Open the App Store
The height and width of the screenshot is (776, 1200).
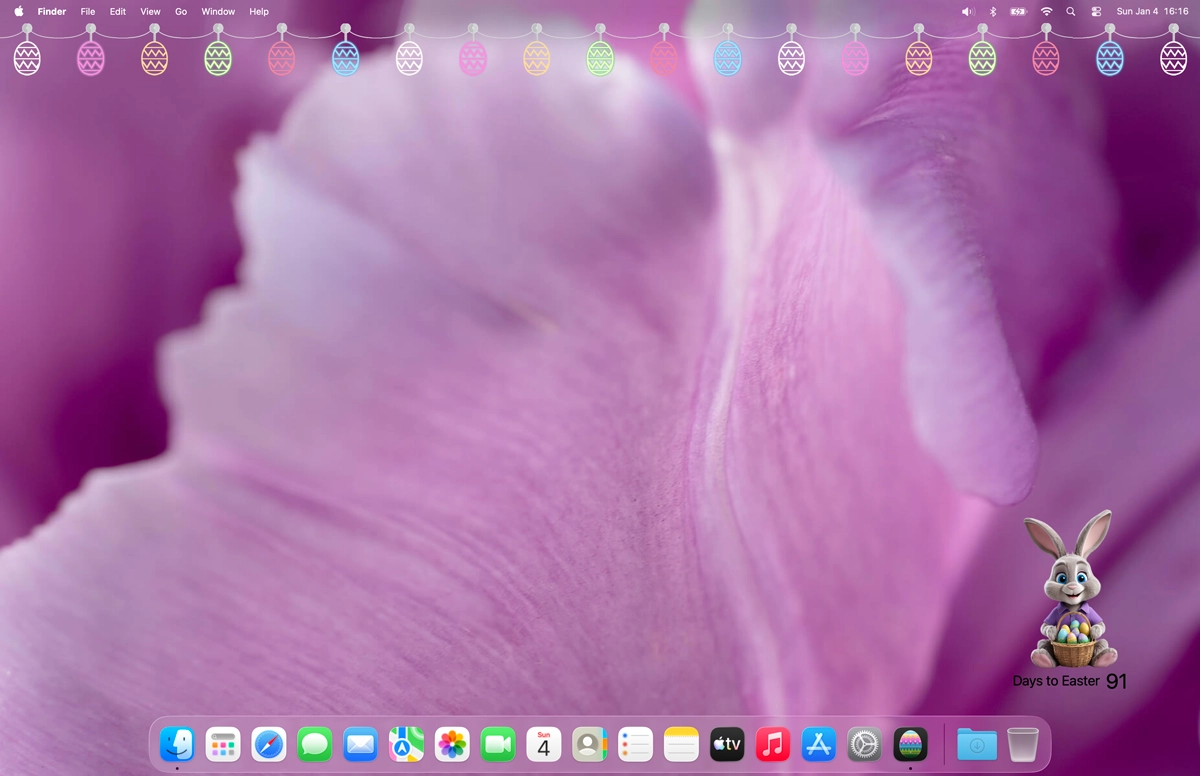[818, 744]
